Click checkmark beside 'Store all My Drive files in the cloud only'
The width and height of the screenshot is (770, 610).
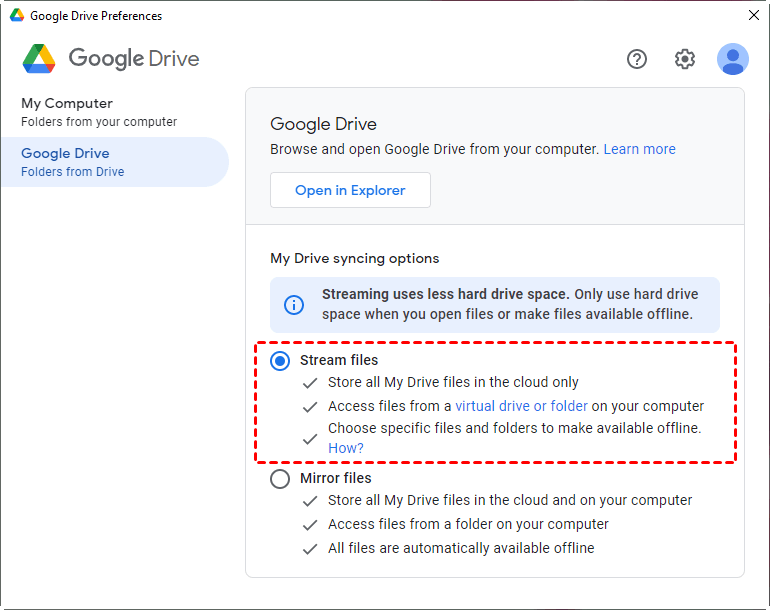click(x=310, y=383)
